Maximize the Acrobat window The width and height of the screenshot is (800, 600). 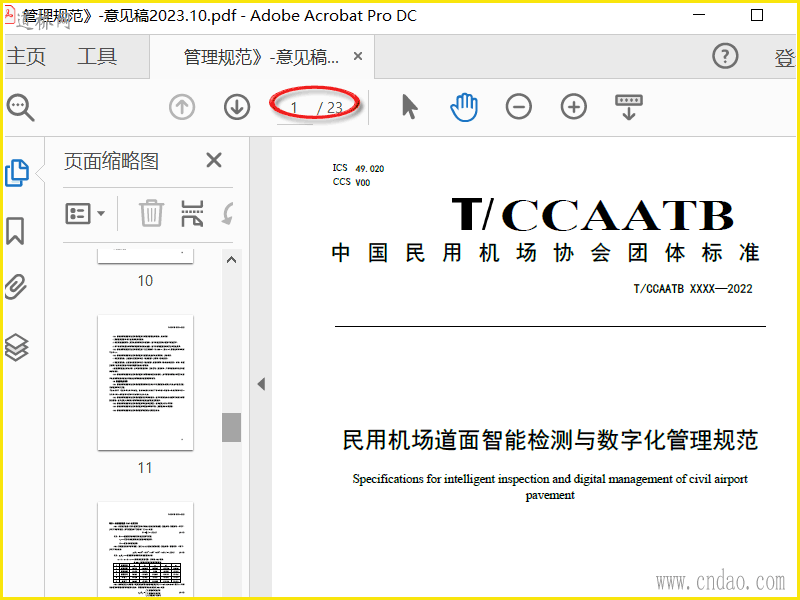(757, 15)
